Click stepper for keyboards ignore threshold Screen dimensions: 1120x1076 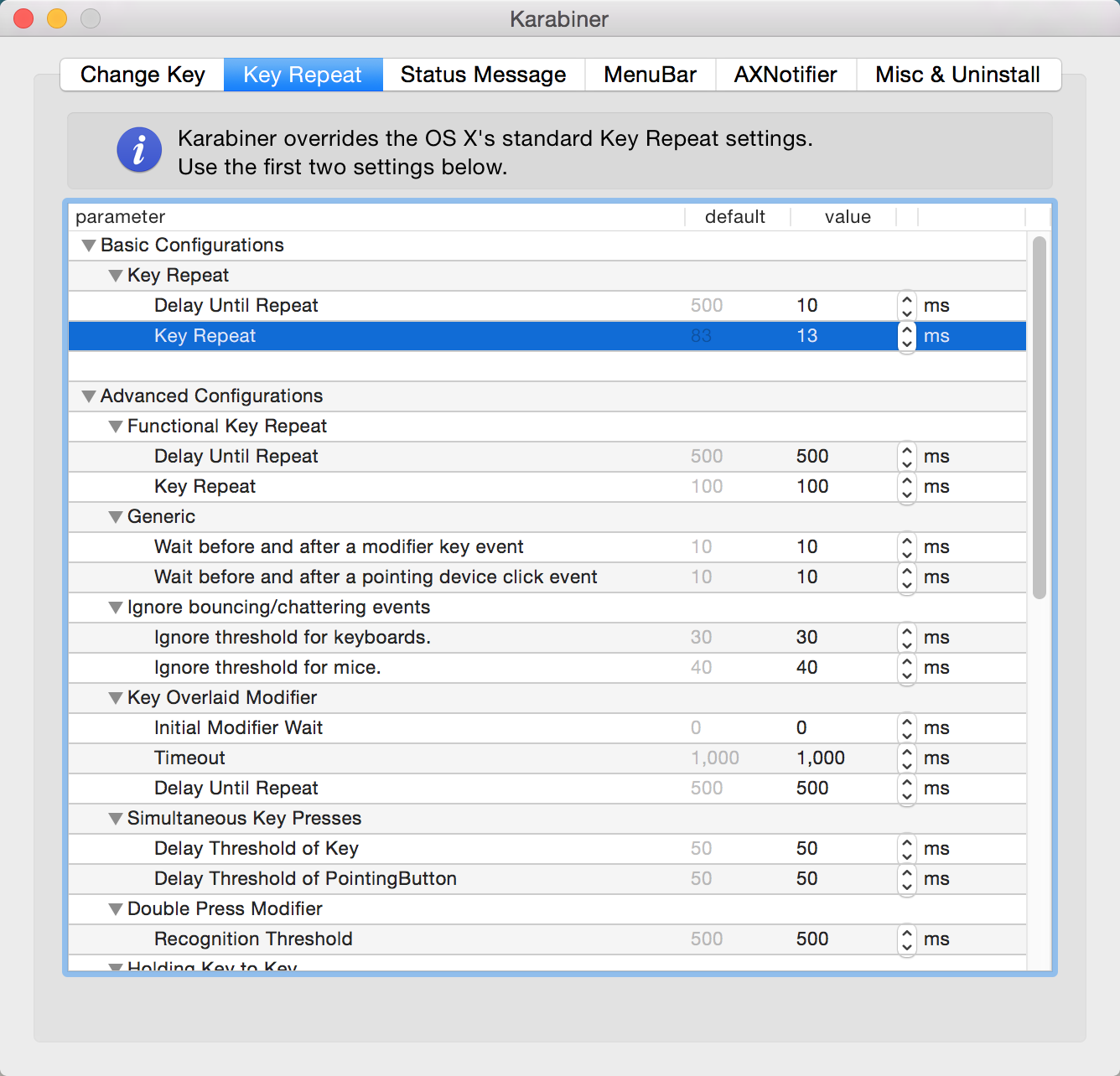[906, 638]
